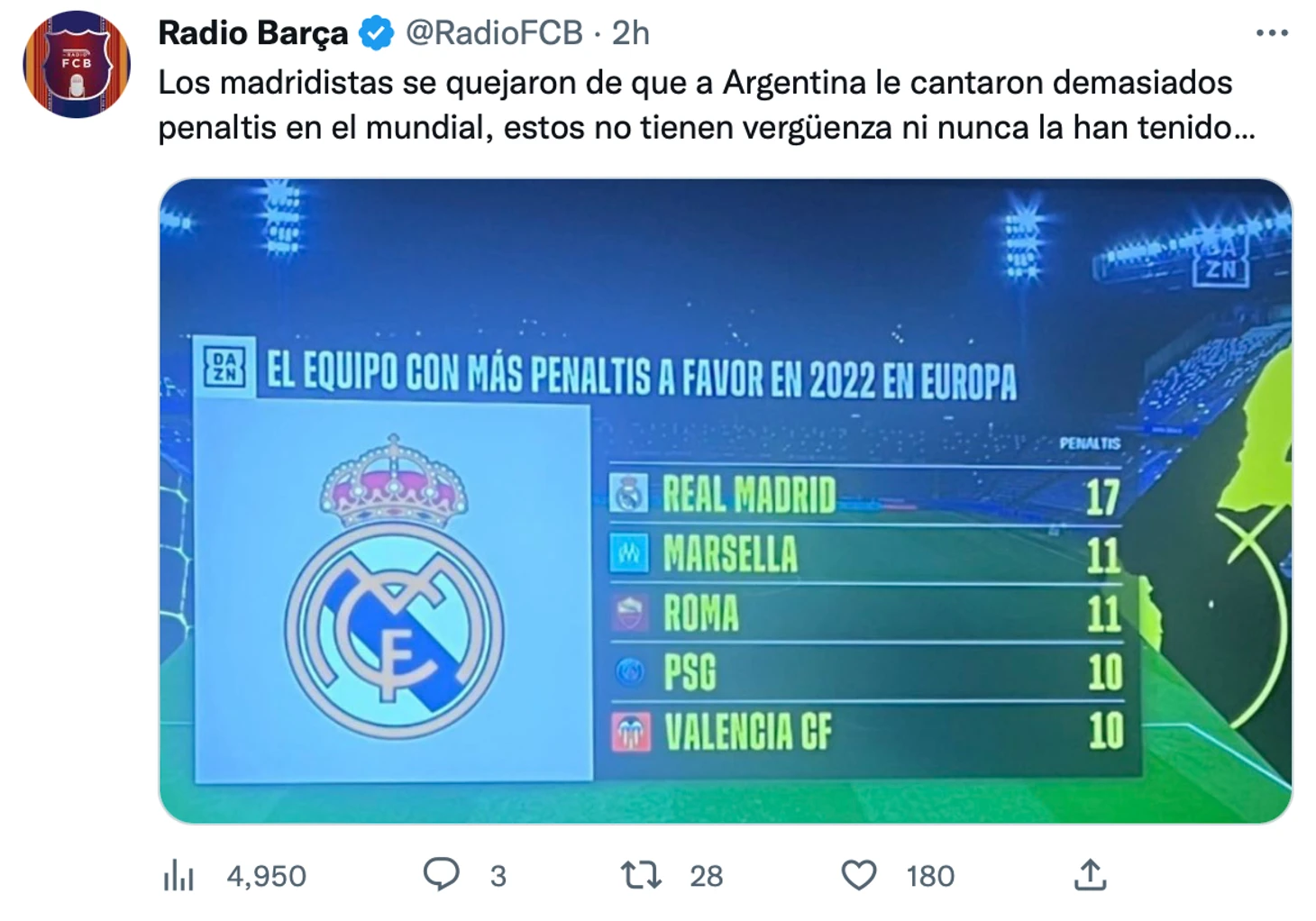
Task: Share tweet via upload arrow icon
Action: 1090,874
